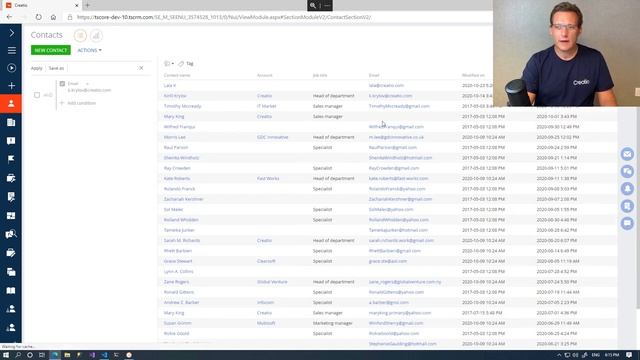Image resolution: width=640 pixels, height=360 pixels.
Task: Open contact Lynn A. Collins
Action: [x=178, y=271]
